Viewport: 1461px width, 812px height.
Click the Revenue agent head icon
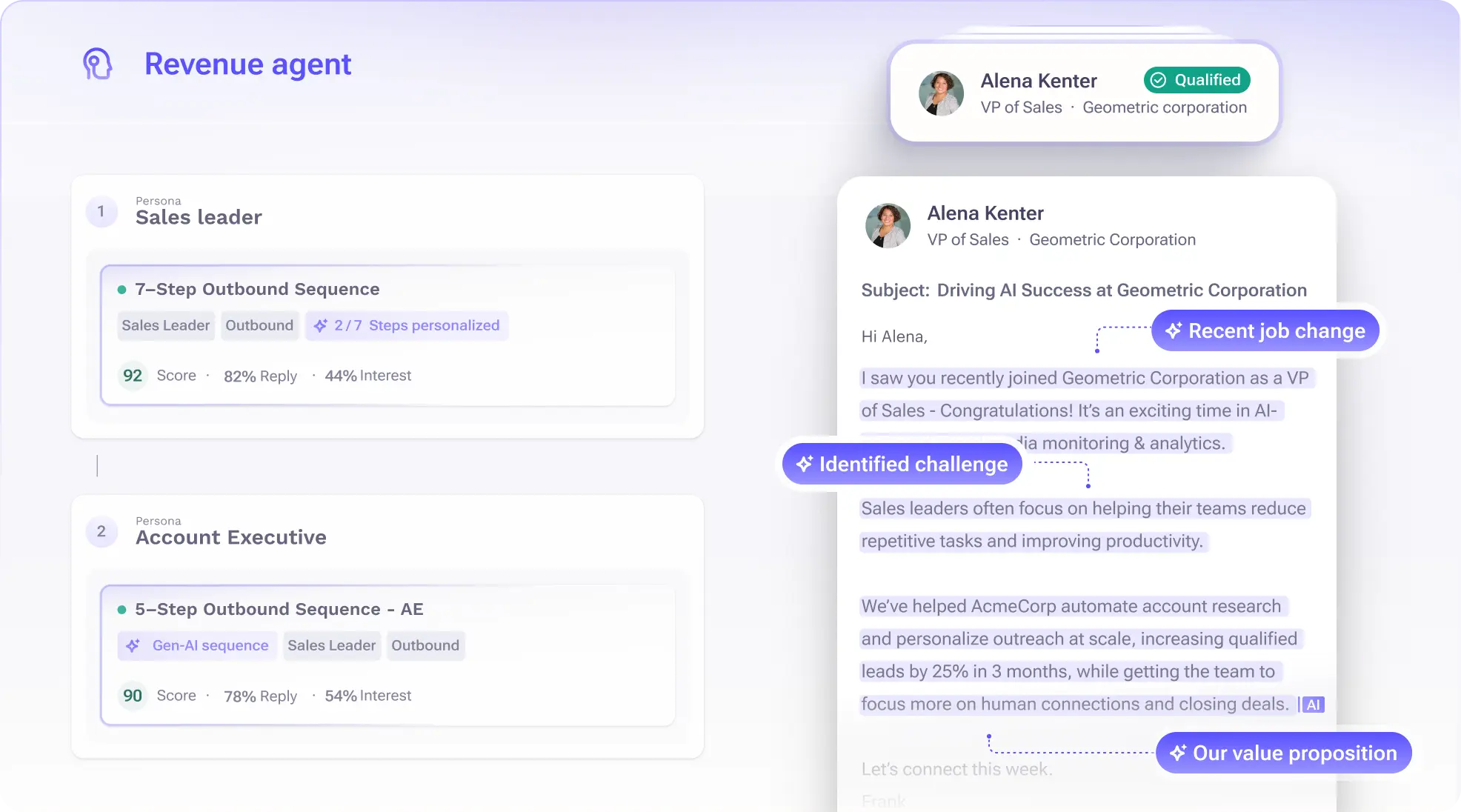point(98,64)
